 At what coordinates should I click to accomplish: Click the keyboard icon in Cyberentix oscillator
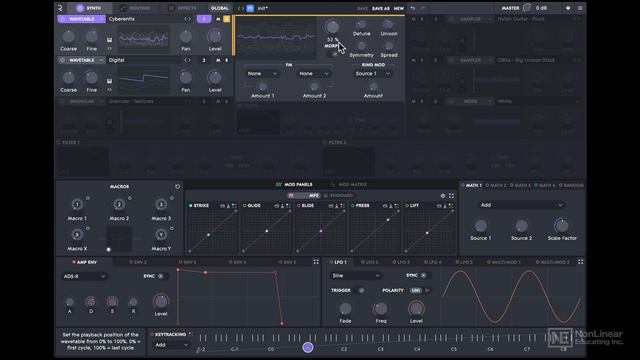(x=109, y=40)
